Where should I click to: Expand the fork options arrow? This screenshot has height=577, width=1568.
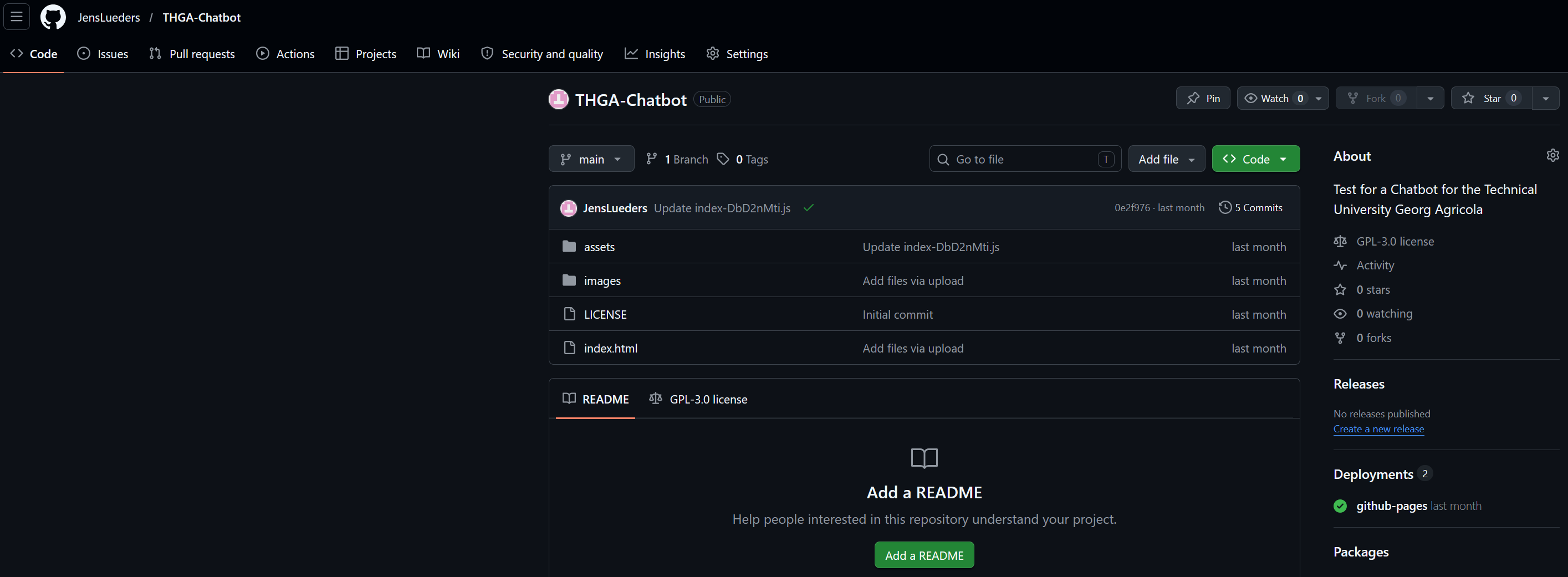tap(1431, 98)
